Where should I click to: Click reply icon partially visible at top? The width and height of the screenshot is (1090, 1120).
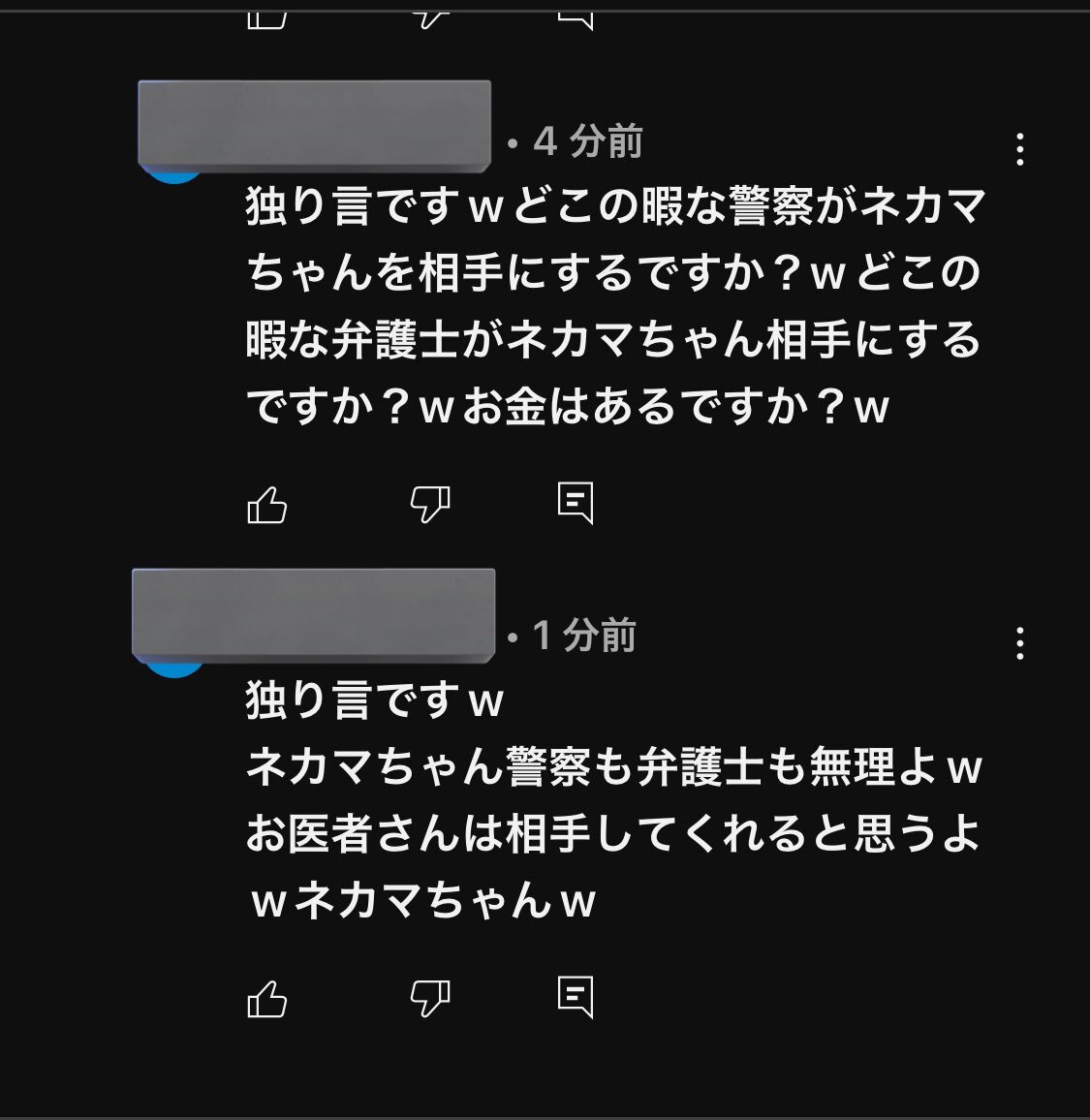tap(576, 20)
